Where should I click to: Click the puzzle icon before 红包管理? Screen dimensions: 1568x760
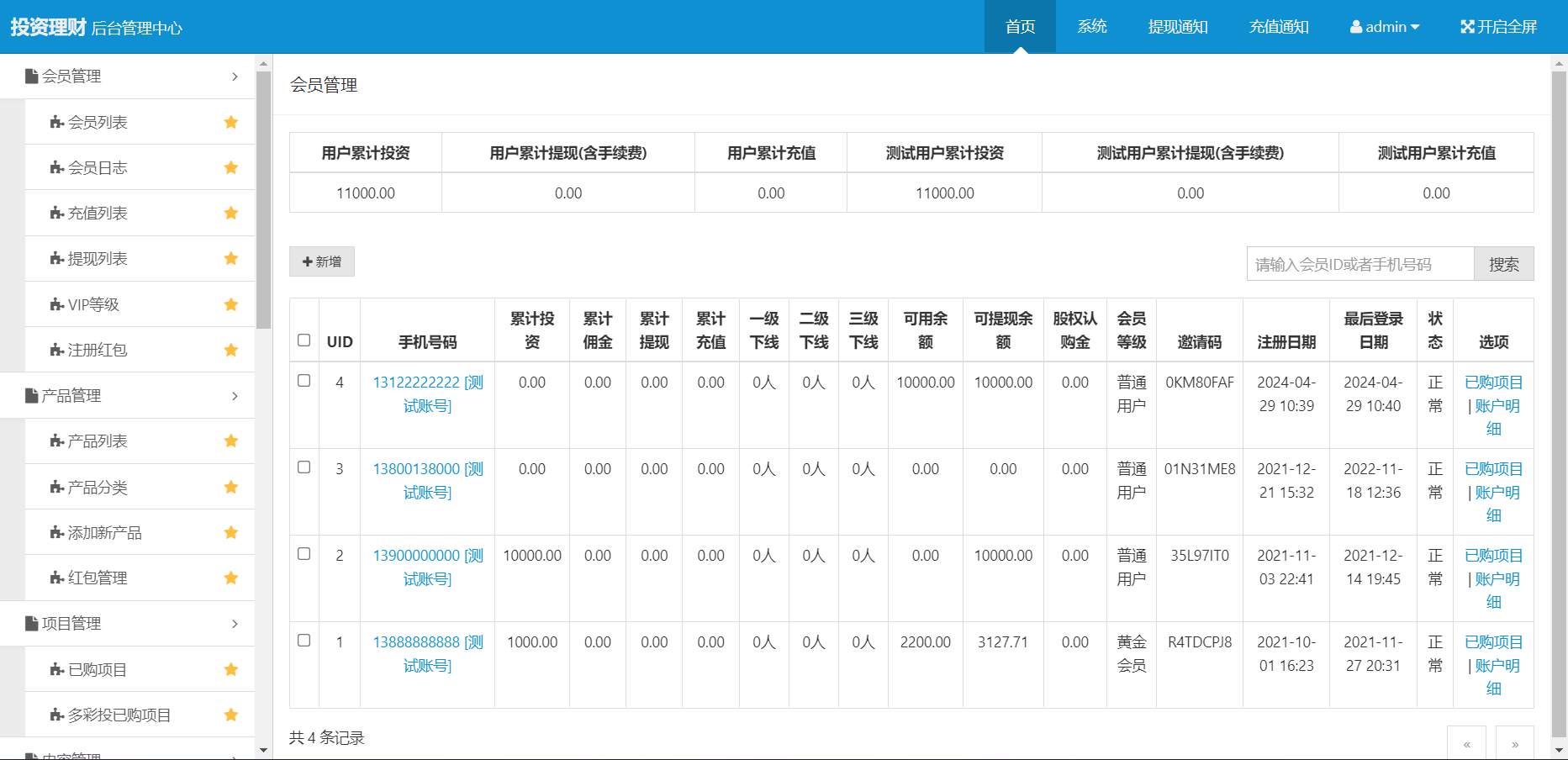click(x=57, y=578)
